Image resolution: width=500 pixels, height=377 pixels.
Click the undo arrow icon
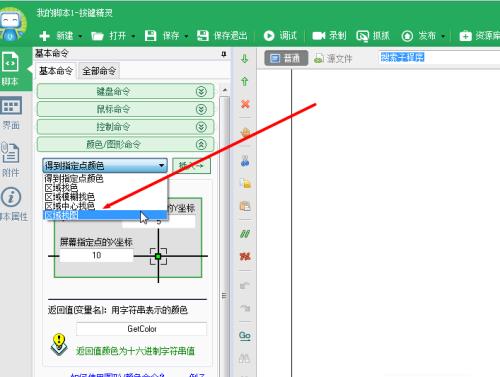point(245,285)
